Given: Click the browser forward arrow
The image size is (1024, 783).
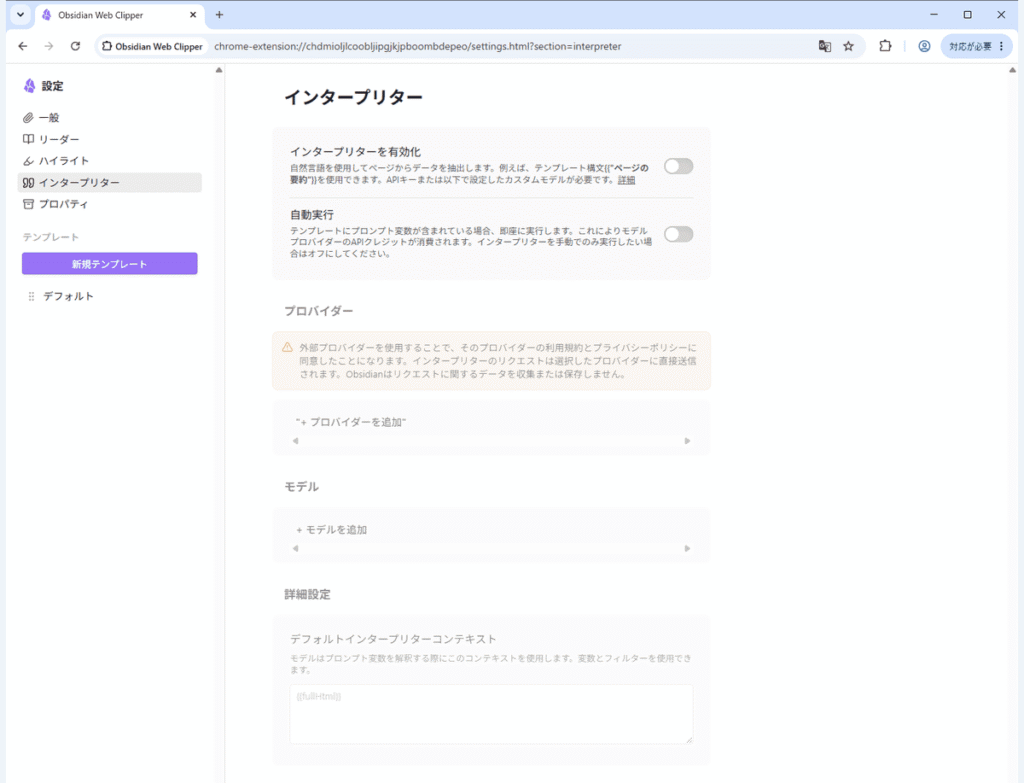Looking at the screenshot, I should tap(49, 46).
